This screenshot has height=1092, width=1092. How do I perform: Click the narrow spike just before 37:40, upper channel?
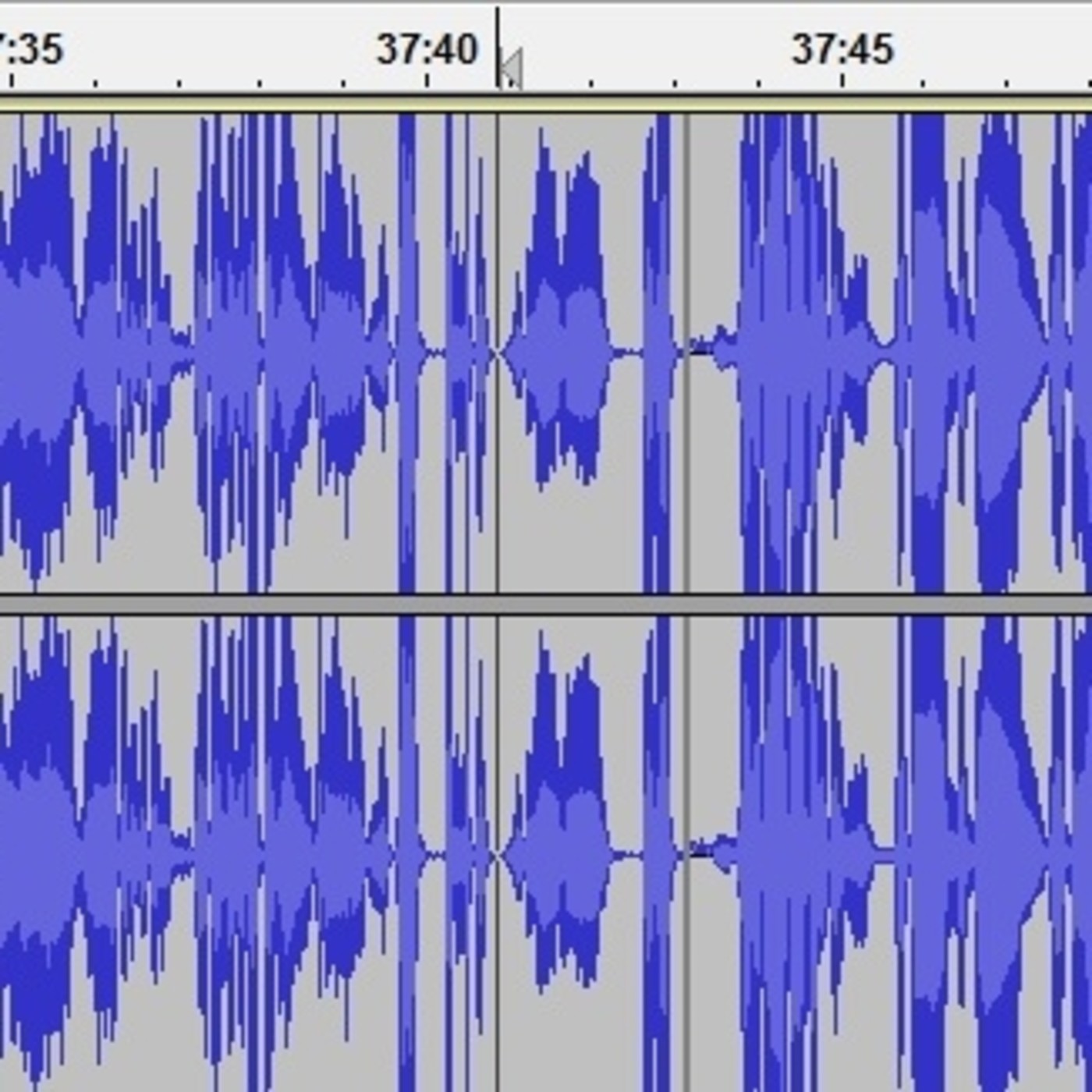pos(406,353)
